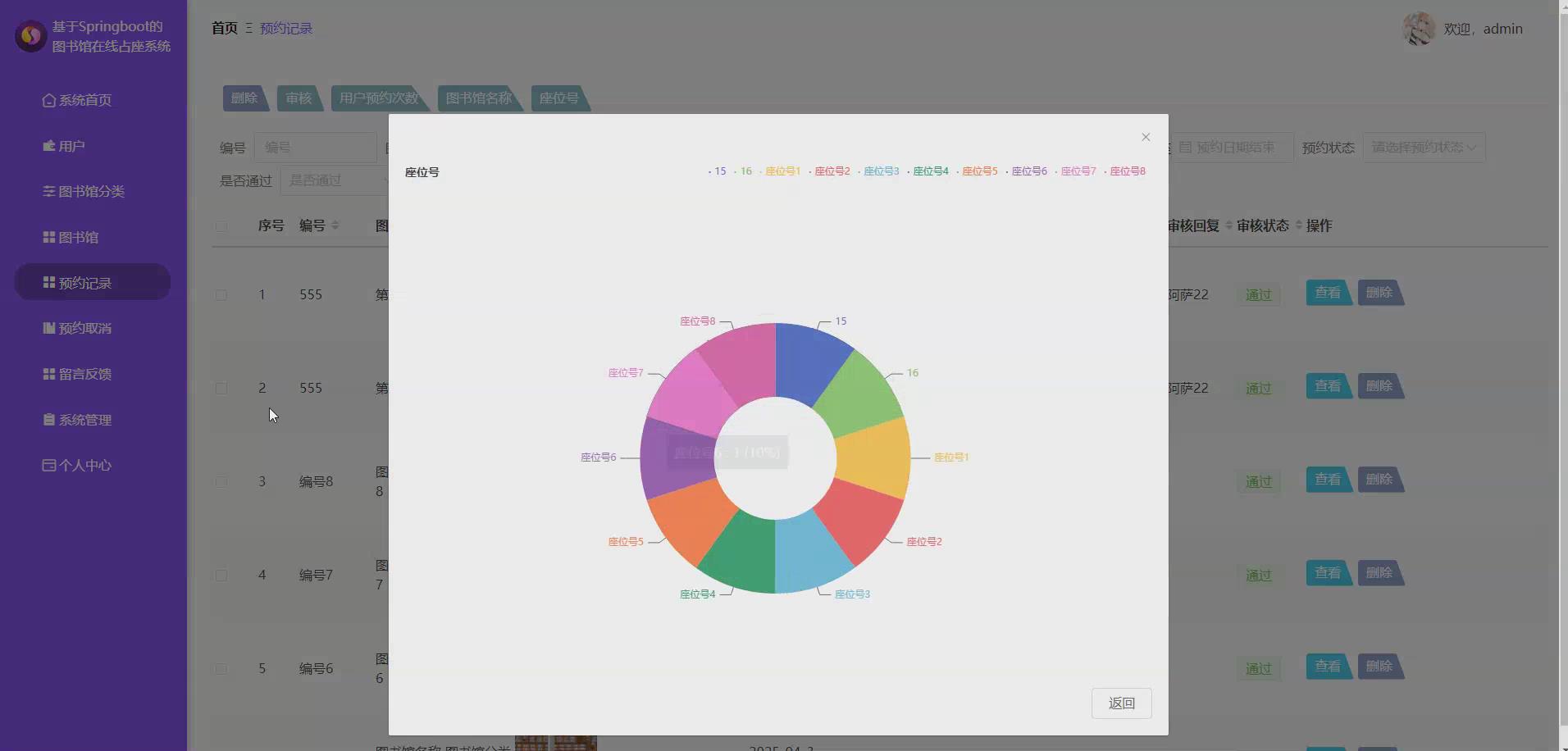
Task: Click the home icon beside 系统首页
Action: (49, 100)
